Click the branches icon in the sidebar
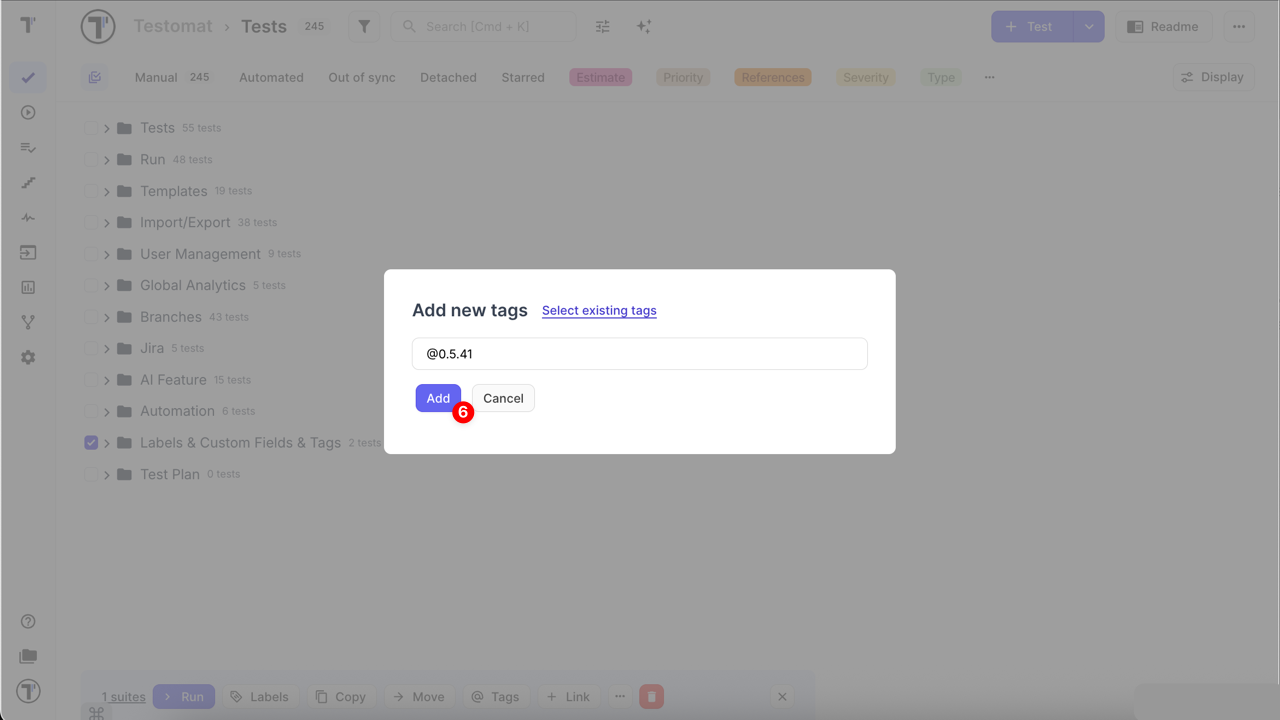The image size is (1280, 720). coord(28,321)
